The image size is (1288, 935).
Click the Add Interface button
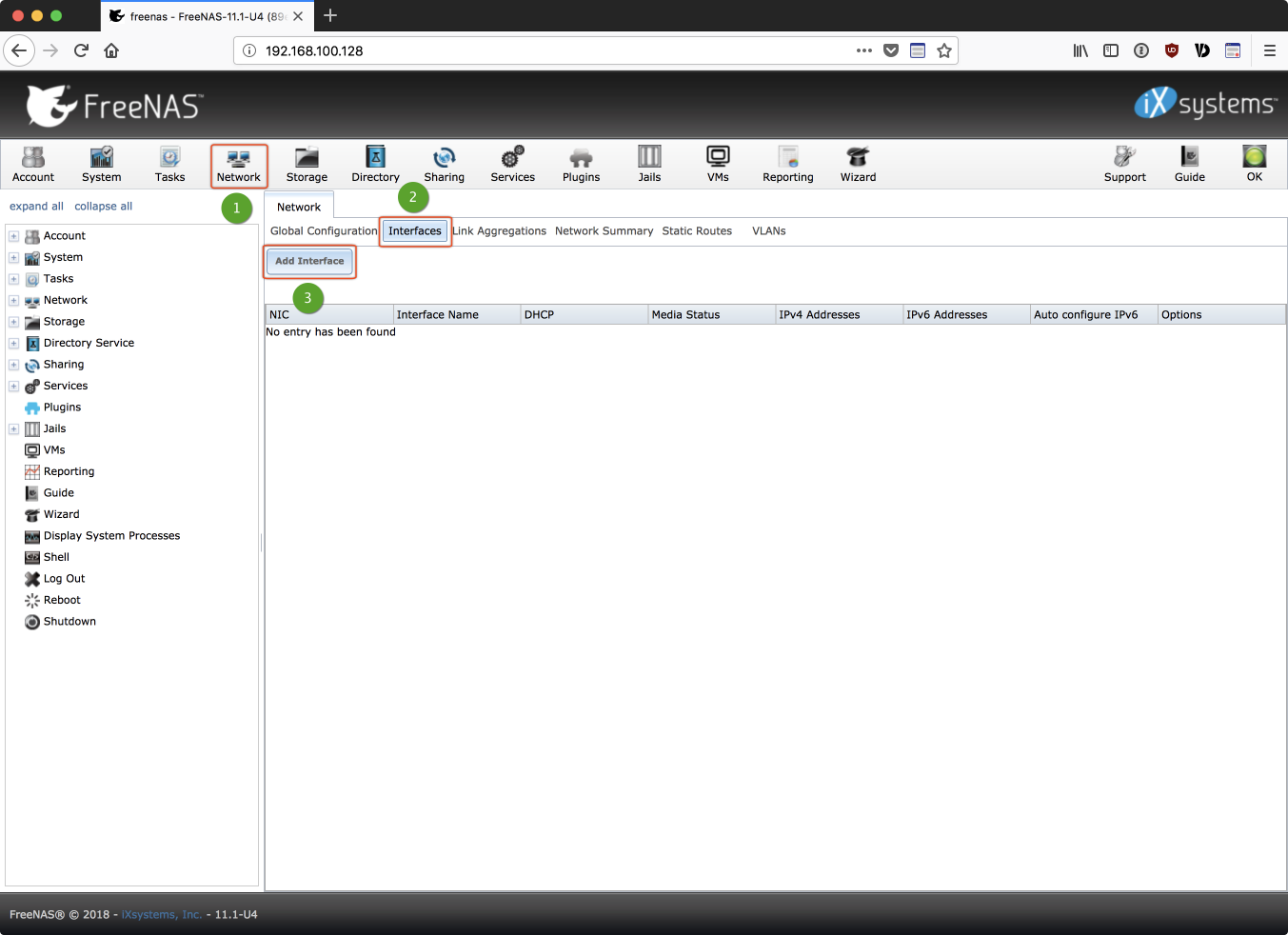tap(309, 261)
